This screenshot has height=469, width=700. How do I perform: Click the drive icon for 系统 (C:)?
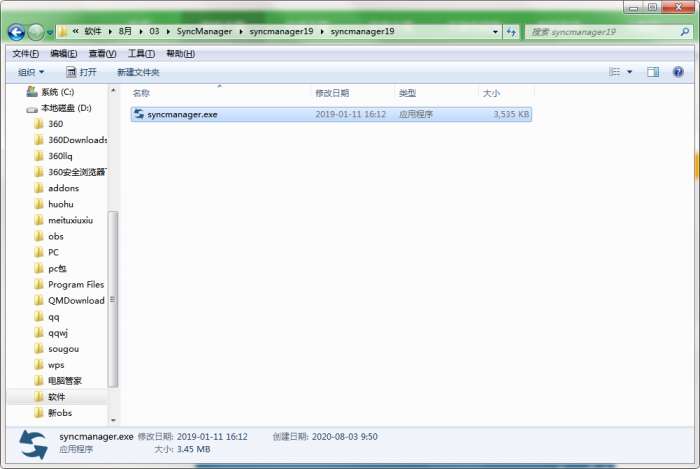[32, 91]
